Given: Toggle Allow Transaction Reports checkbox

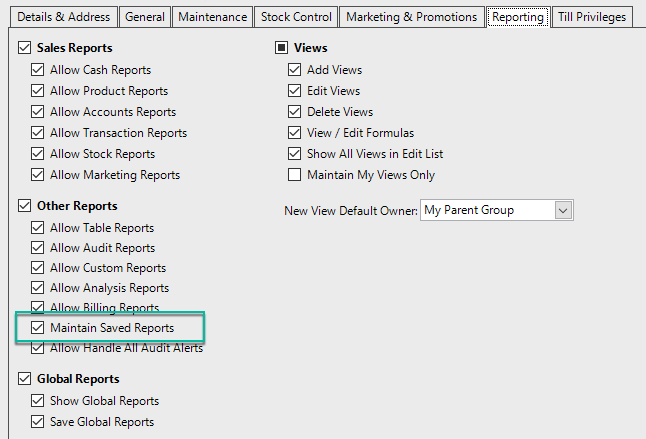Looking at the screenshot, I should tap(38, 133).
